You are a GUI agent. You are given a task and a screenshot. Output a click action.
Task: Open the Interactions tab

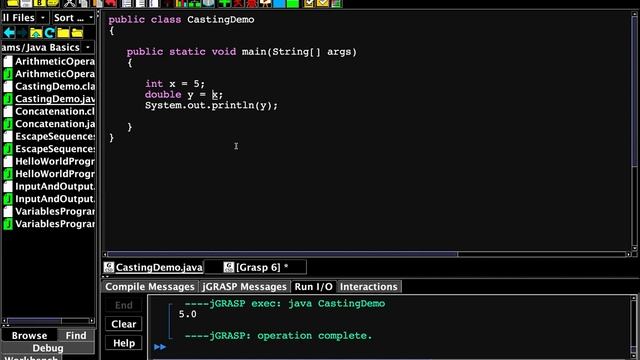[x=369, y=287]
